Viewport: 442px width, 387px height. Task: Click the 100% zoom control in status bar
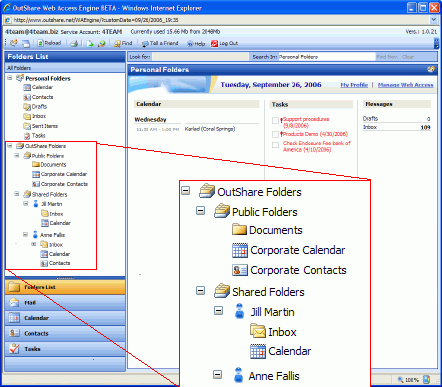point(409,380)
